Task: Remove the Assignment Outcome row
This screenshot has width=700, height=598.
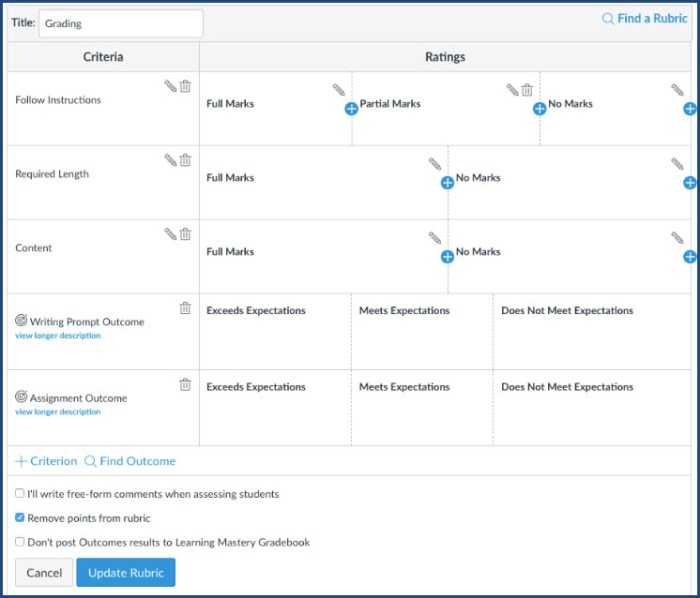Action: coord(185,384)
